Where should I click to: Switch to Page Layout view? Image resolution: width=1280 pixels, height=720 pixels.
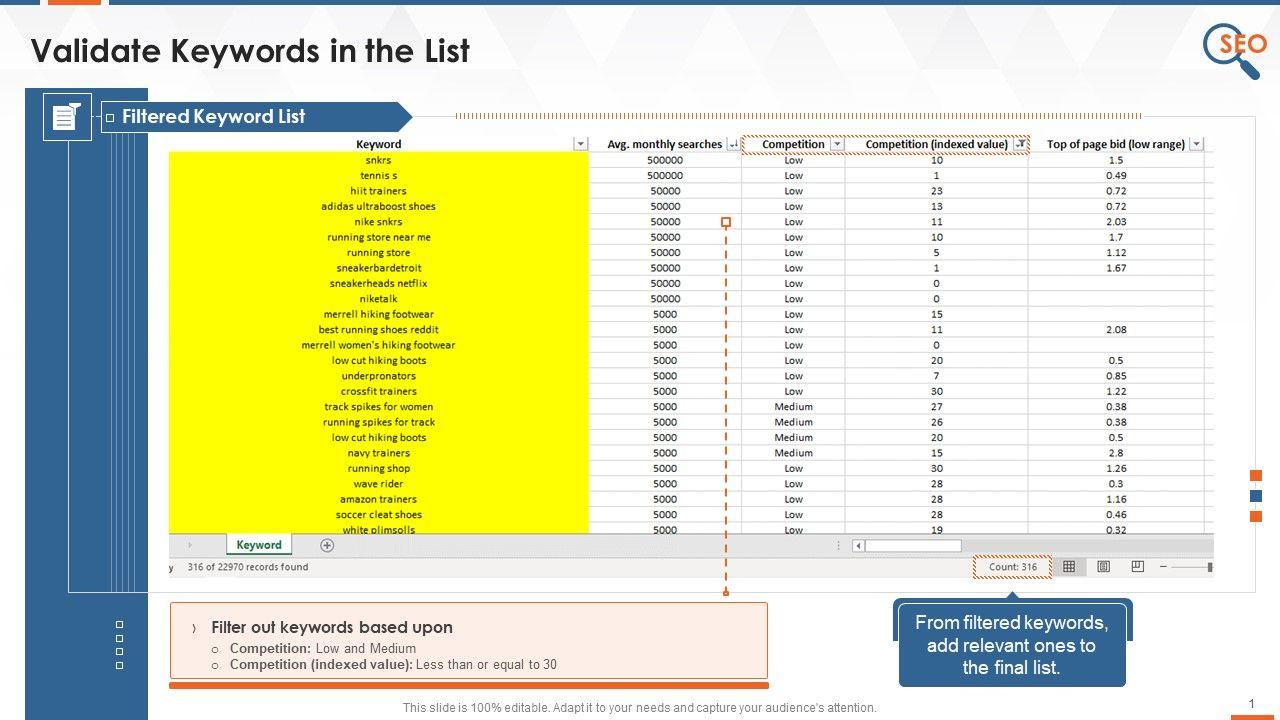(x=1103, y=567)
